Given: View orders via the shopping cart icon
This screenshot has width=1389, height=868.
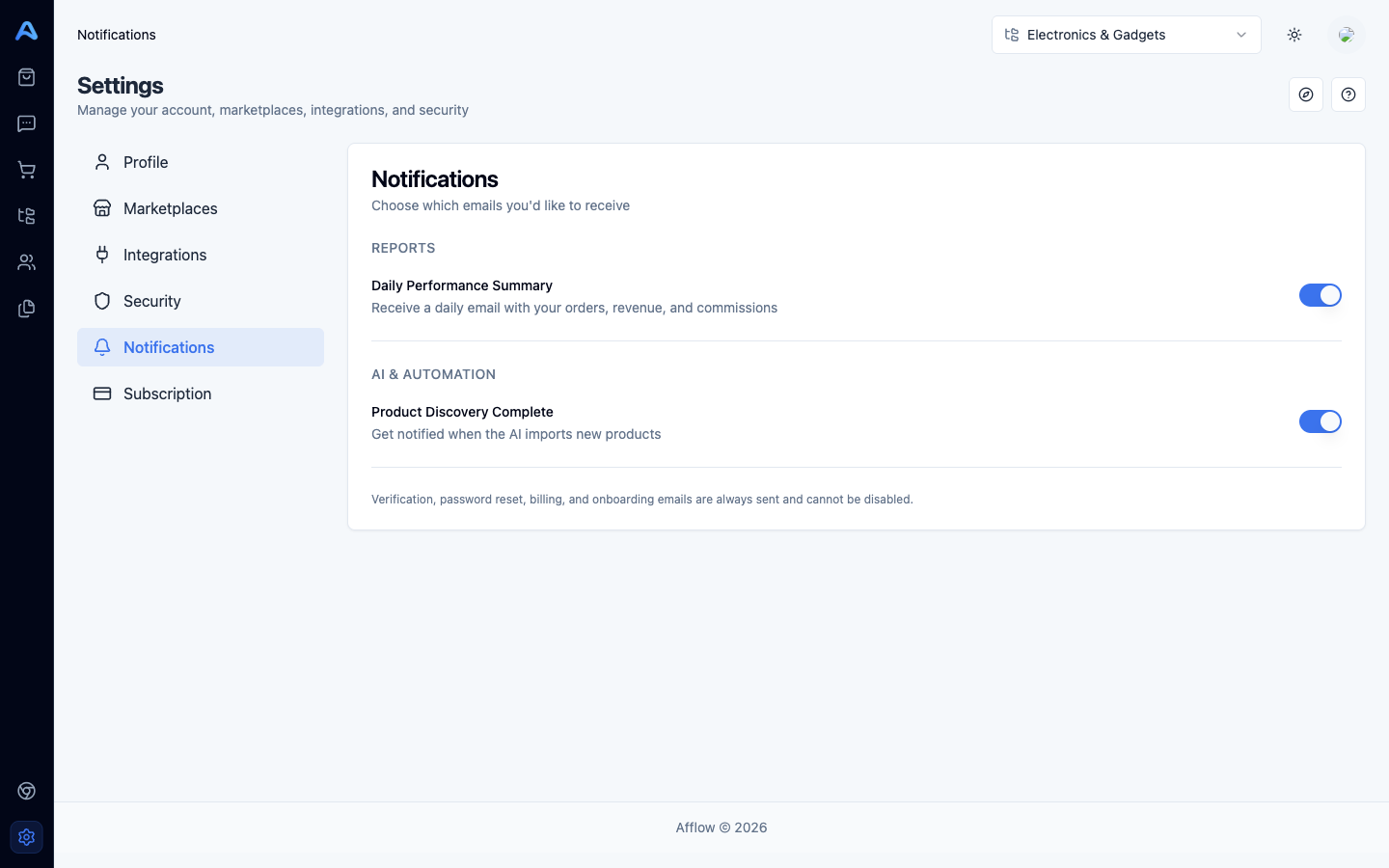Looking at the screenshot, I should pyautogui.click(x=26, y=169).
